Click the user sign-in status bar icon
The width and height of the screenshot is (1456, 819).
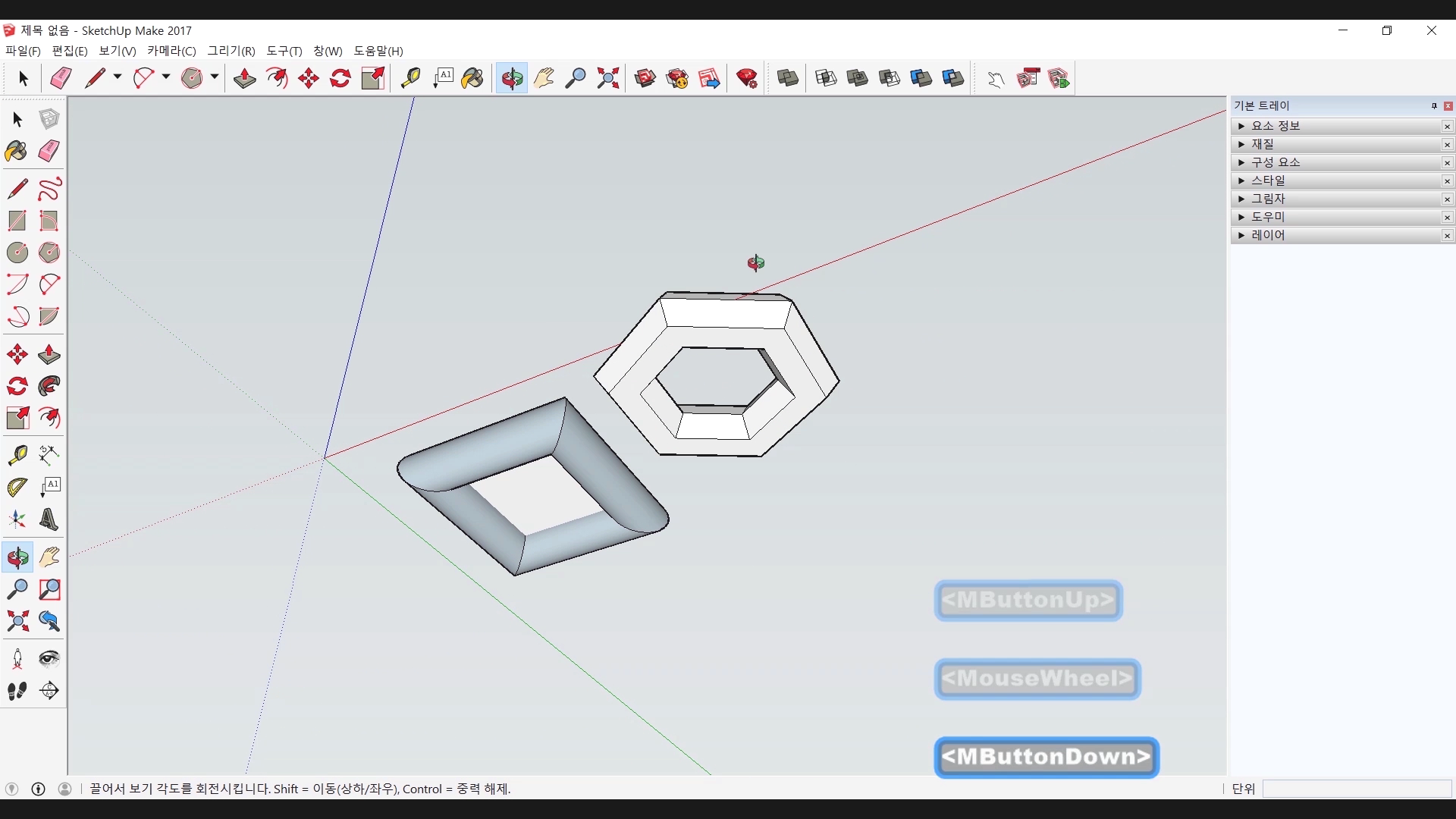[65, 789]
